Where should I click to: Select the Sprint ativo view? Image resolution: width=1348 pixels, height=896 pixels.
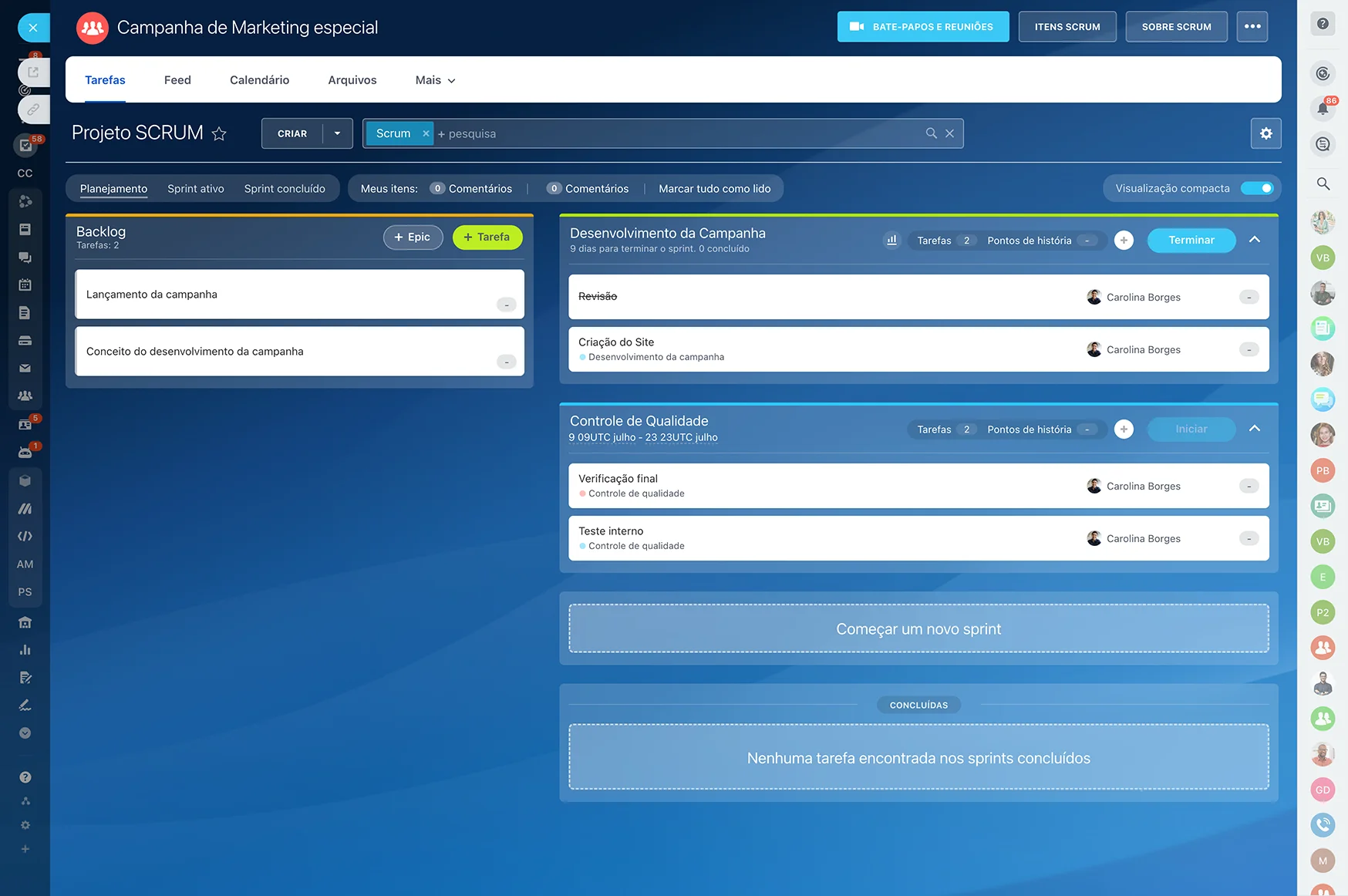196,189
